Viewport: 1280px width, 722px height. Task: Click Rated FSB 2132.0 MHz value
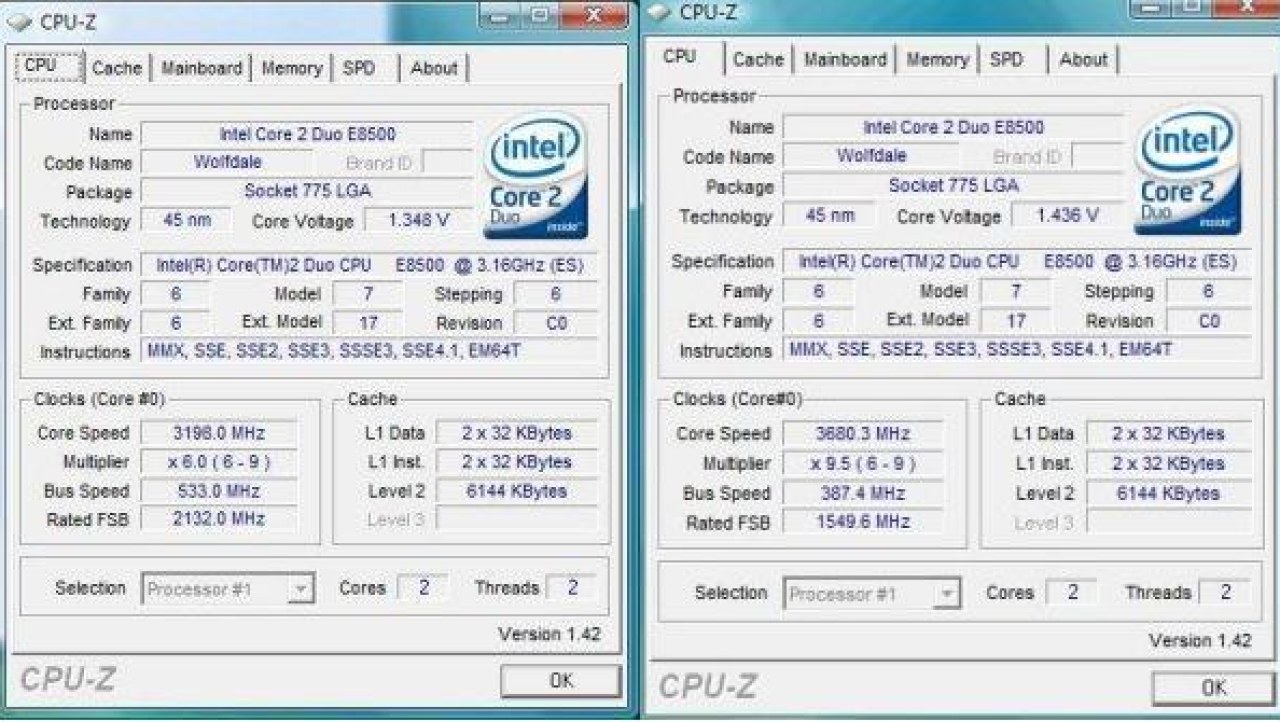point(218,519)
